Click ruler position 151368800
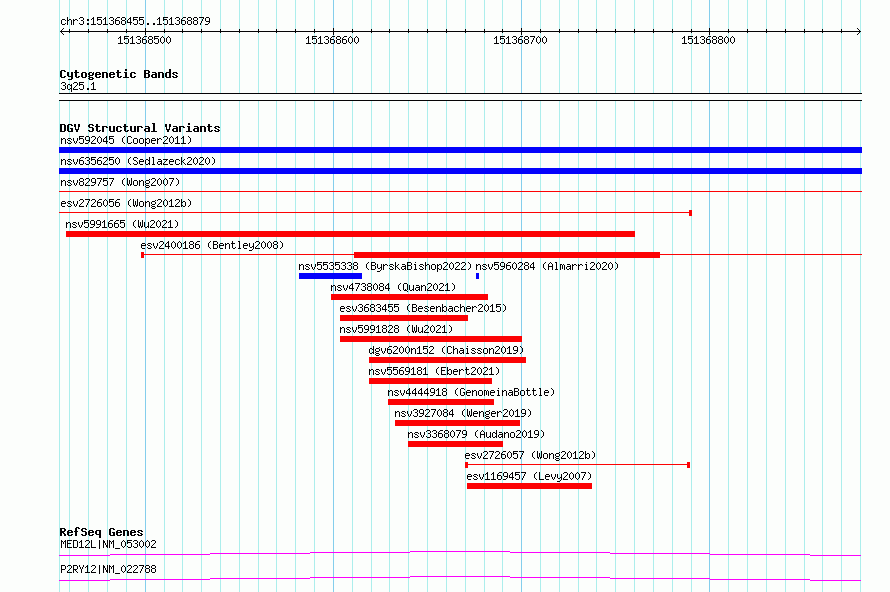This screenshot has height=592, width=890. pos(708,40)
